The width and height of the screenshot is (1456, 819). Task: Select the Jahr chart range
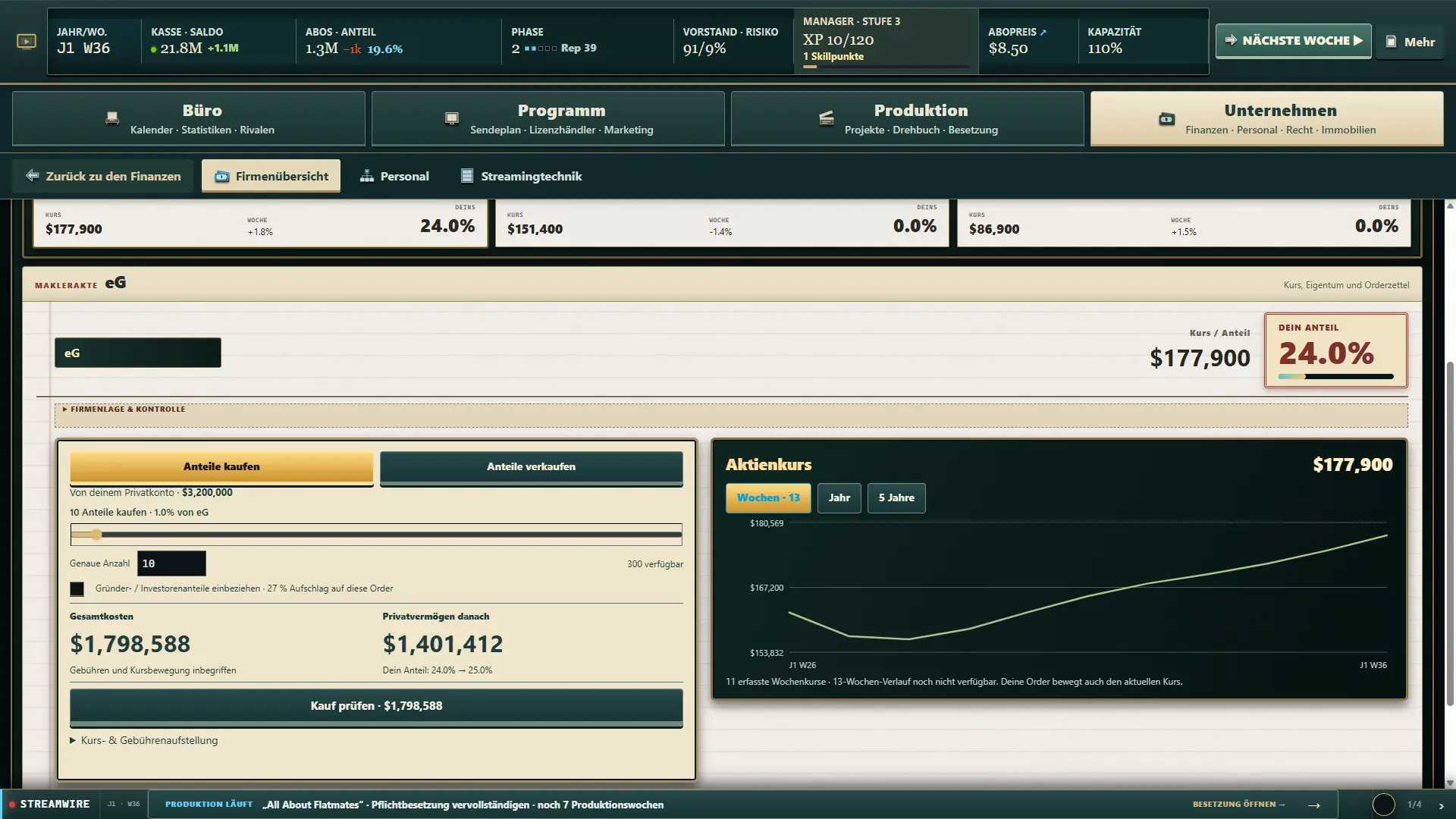click(x=839, y=498)
